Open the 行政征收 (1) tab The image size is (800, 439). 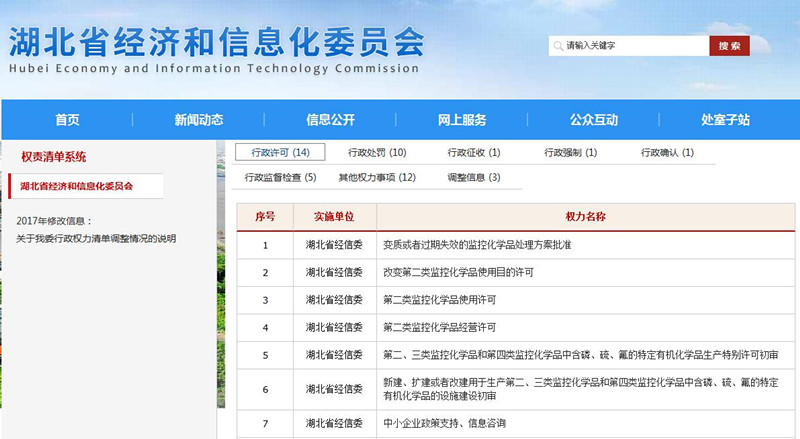(x=474, y=153)
